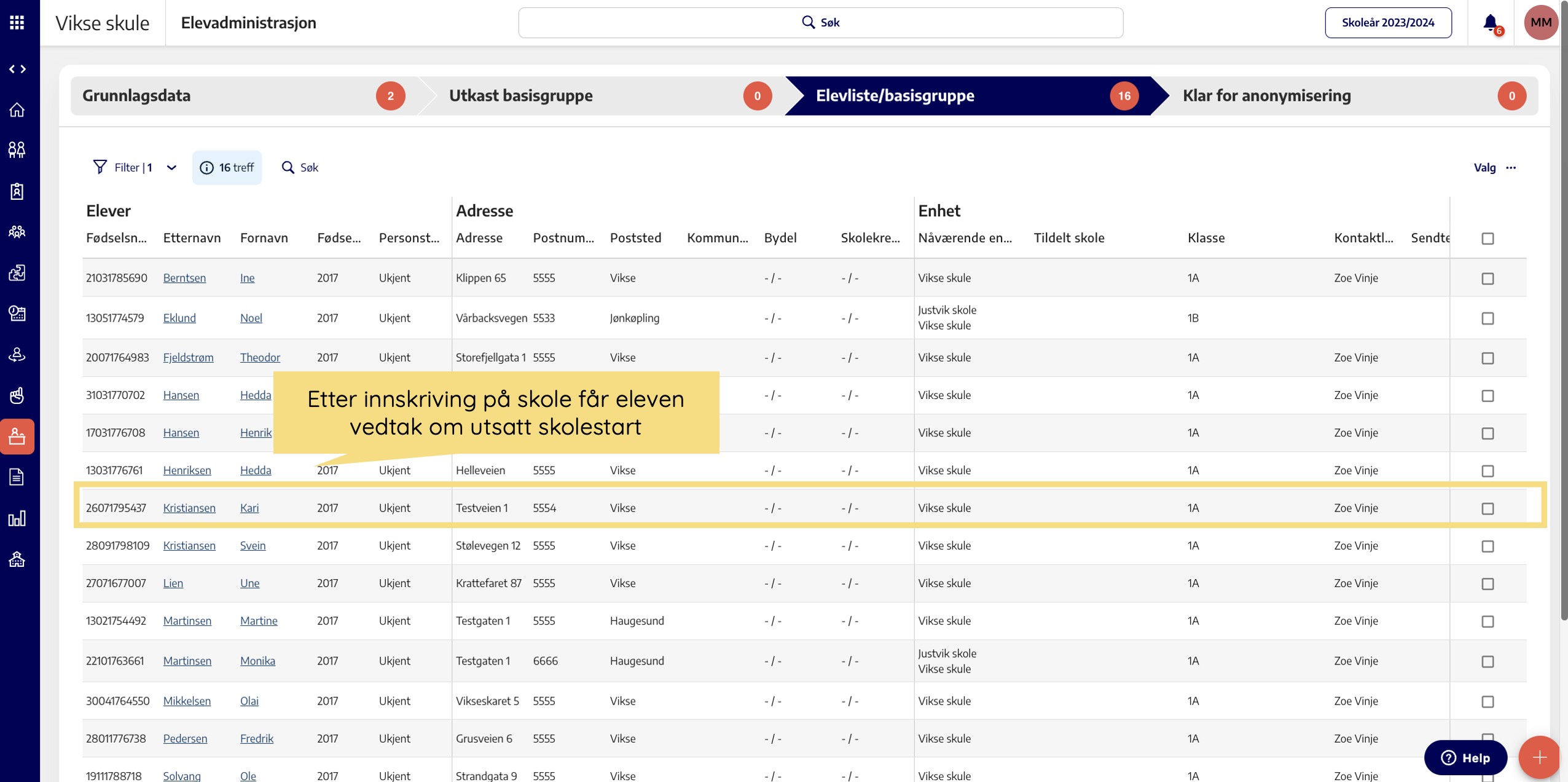Image resolution: width=1568 pixels, height=782 pixels.
Task: Click birth number 26071795437
Action: [116, 508]
